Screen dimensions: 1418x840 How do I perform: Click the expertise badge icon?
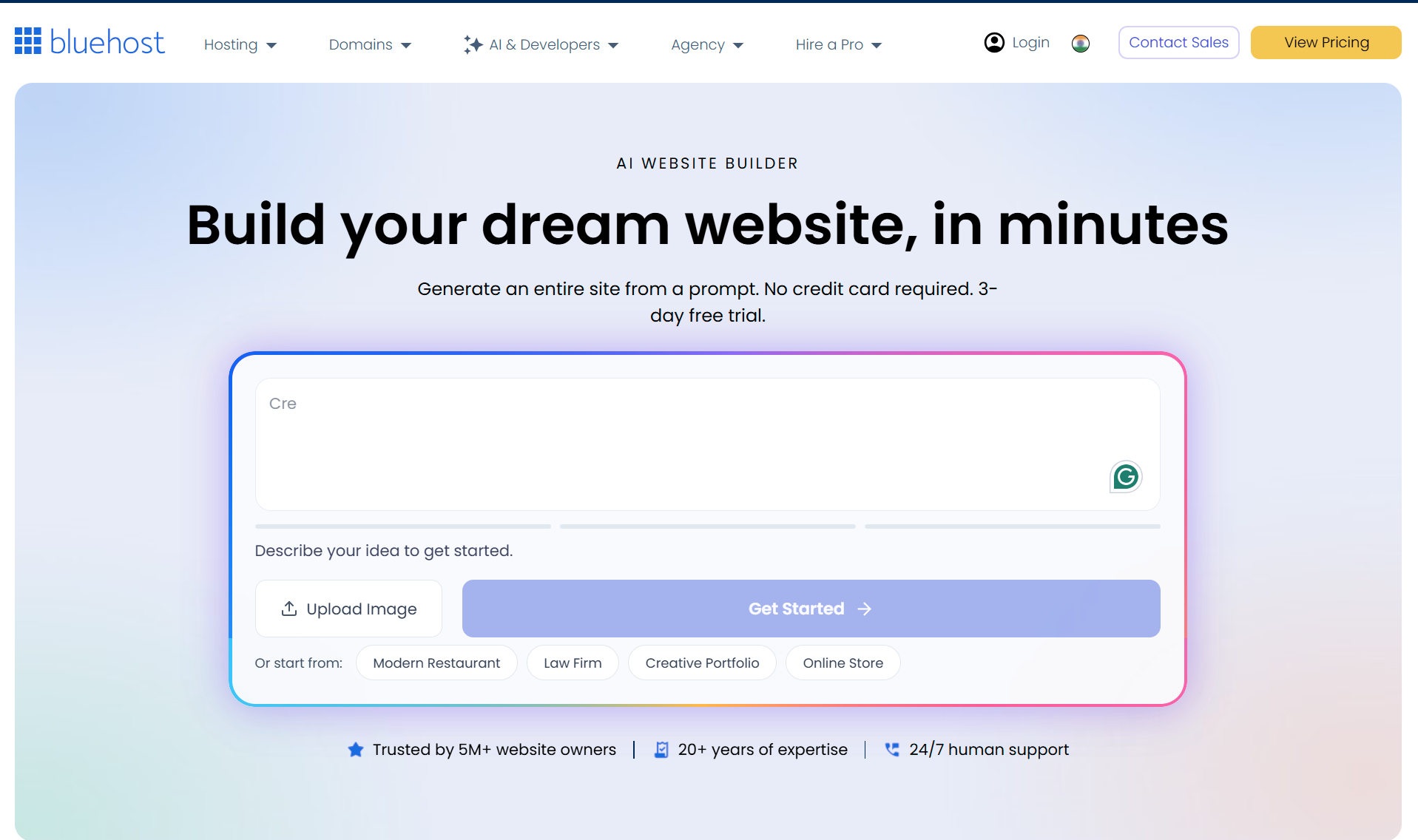tap(661, 750)
